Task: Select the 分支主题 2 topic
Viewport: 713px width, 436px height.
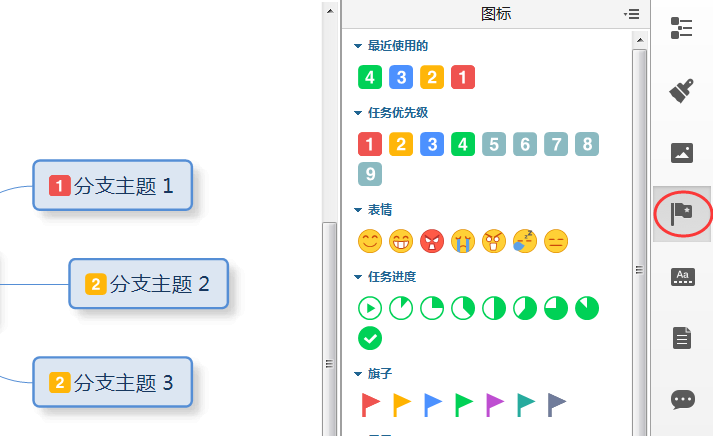Action: pyautogui.click(x=148, y=284)
